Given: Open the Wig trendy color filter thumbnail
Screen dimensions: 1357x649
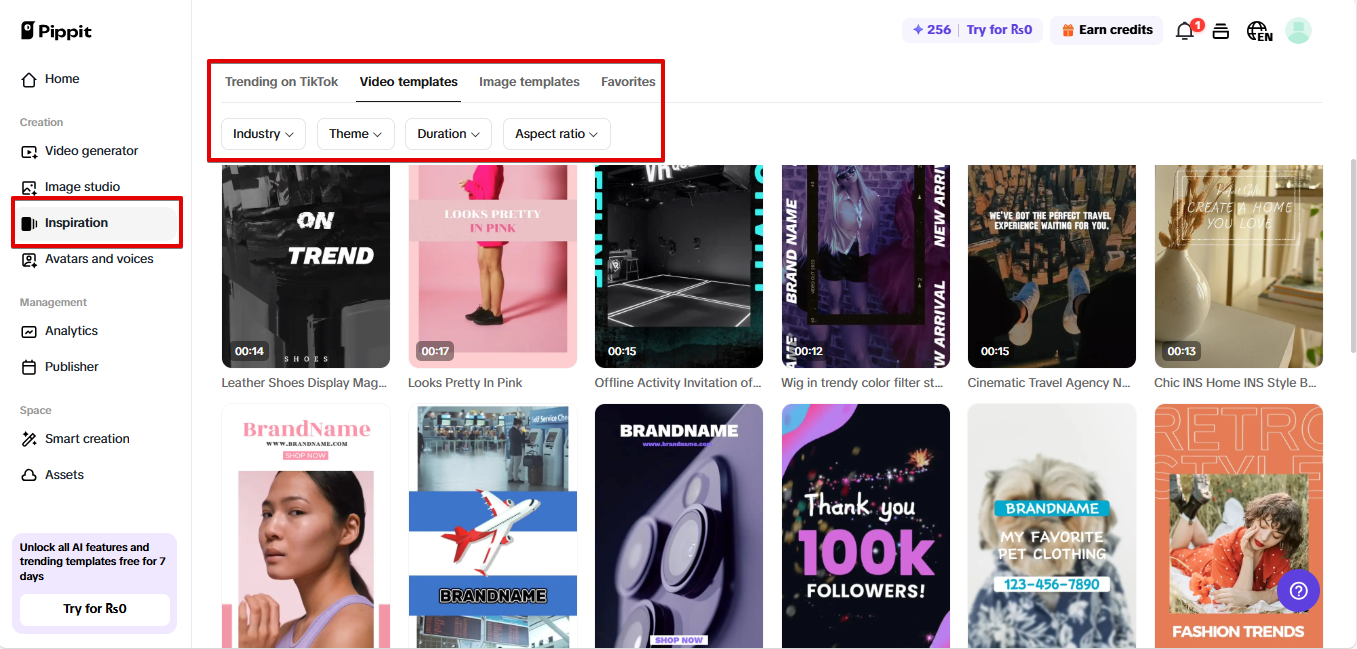Looking at the screenshot, I should point(865,266).
